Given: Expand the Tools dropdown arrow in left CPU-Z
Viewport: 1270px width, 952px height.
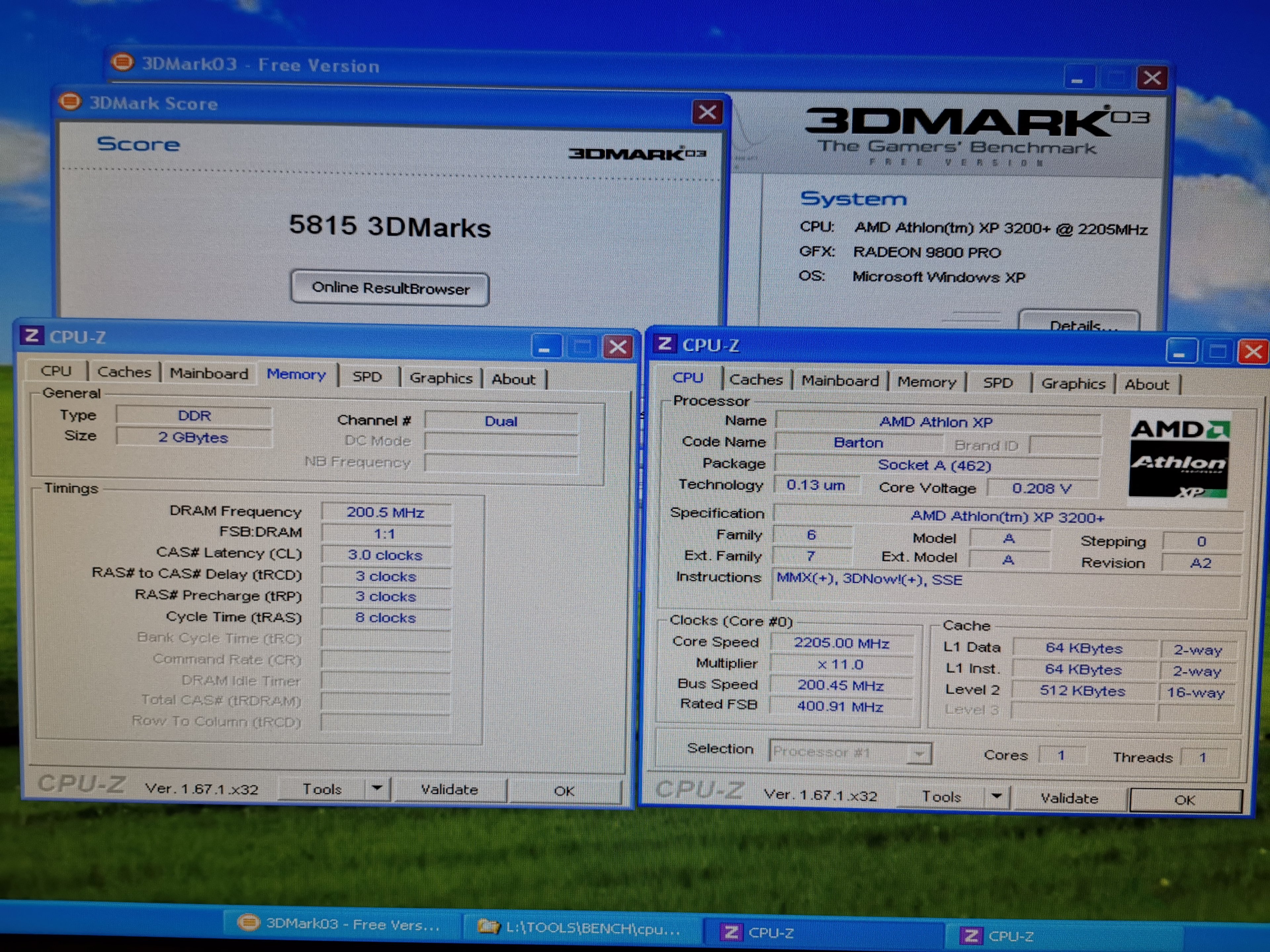Looking at the screenshot, I should [x=377, y=788].
